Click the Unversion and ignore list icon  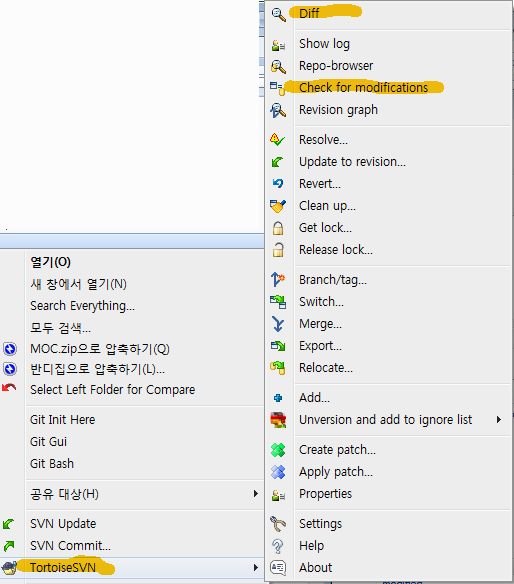pos(278,420)
